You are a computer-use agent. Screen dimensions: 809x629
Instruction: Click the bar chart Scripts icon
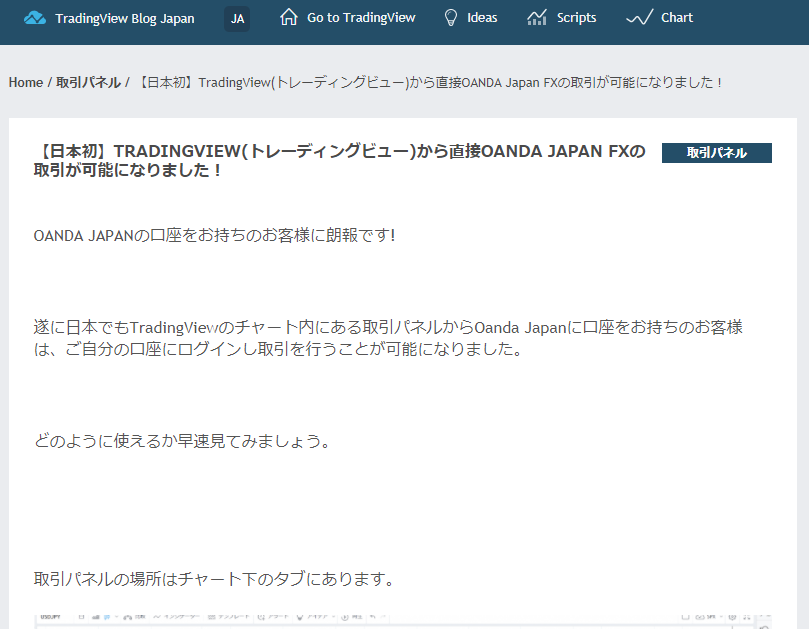tap(537, 18)
